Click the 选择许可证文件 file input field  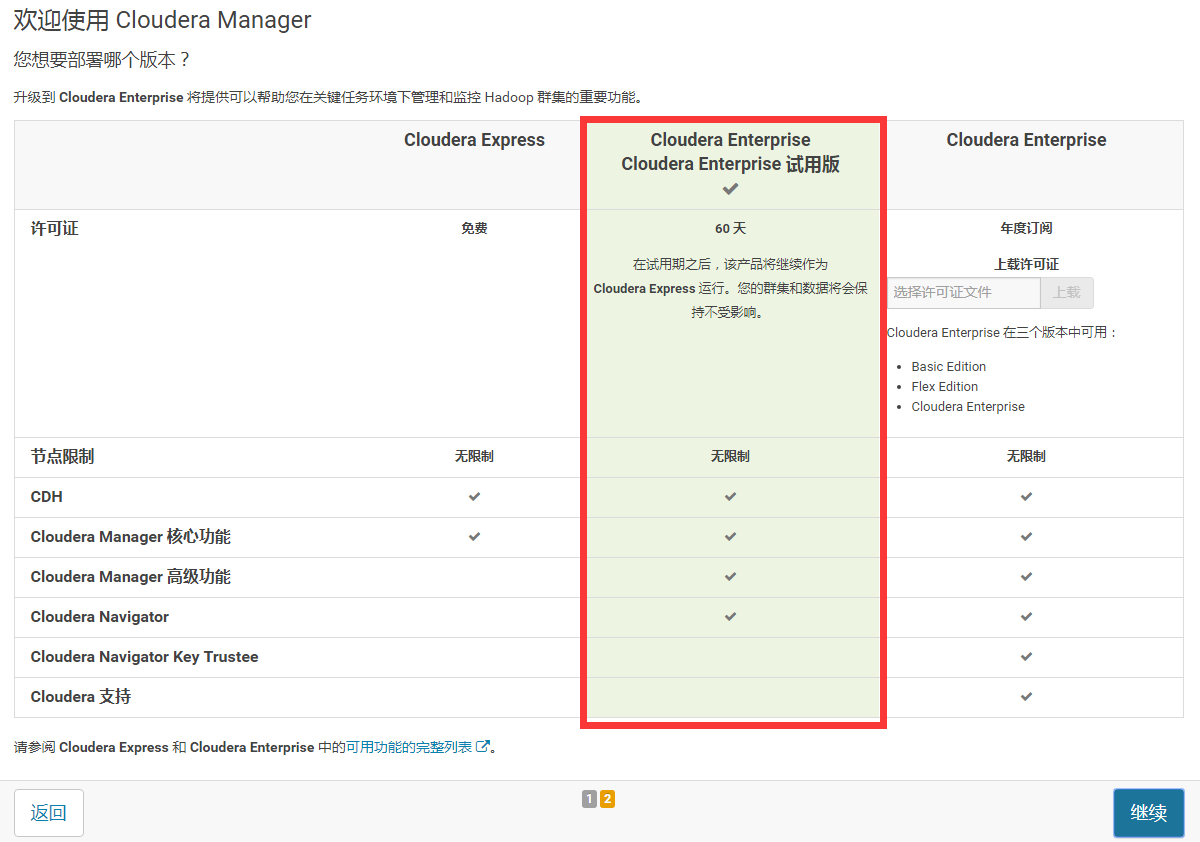[964, 293]
